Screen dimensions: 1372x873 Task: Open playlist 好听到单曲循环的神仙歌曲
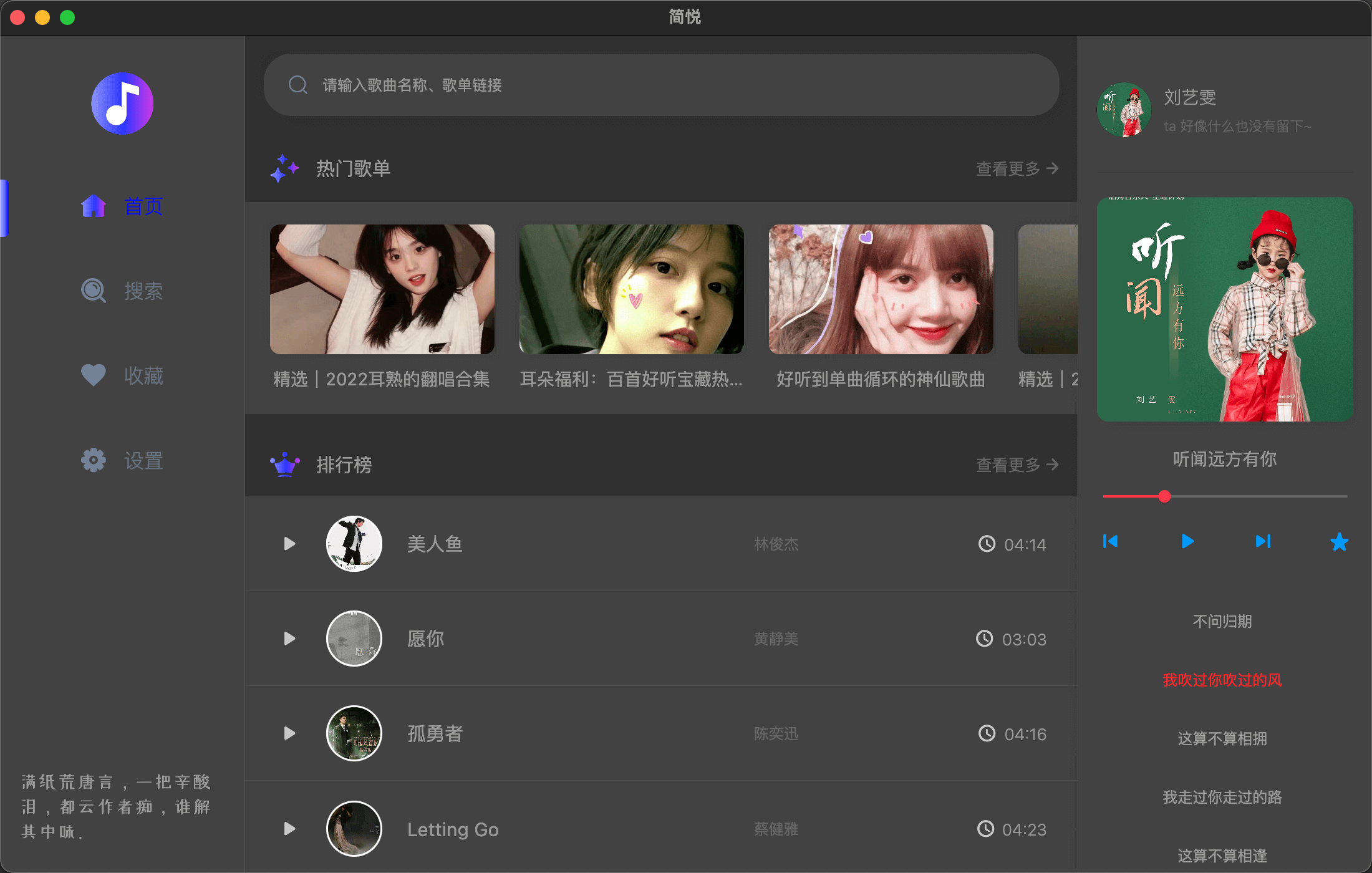point(881,289)
